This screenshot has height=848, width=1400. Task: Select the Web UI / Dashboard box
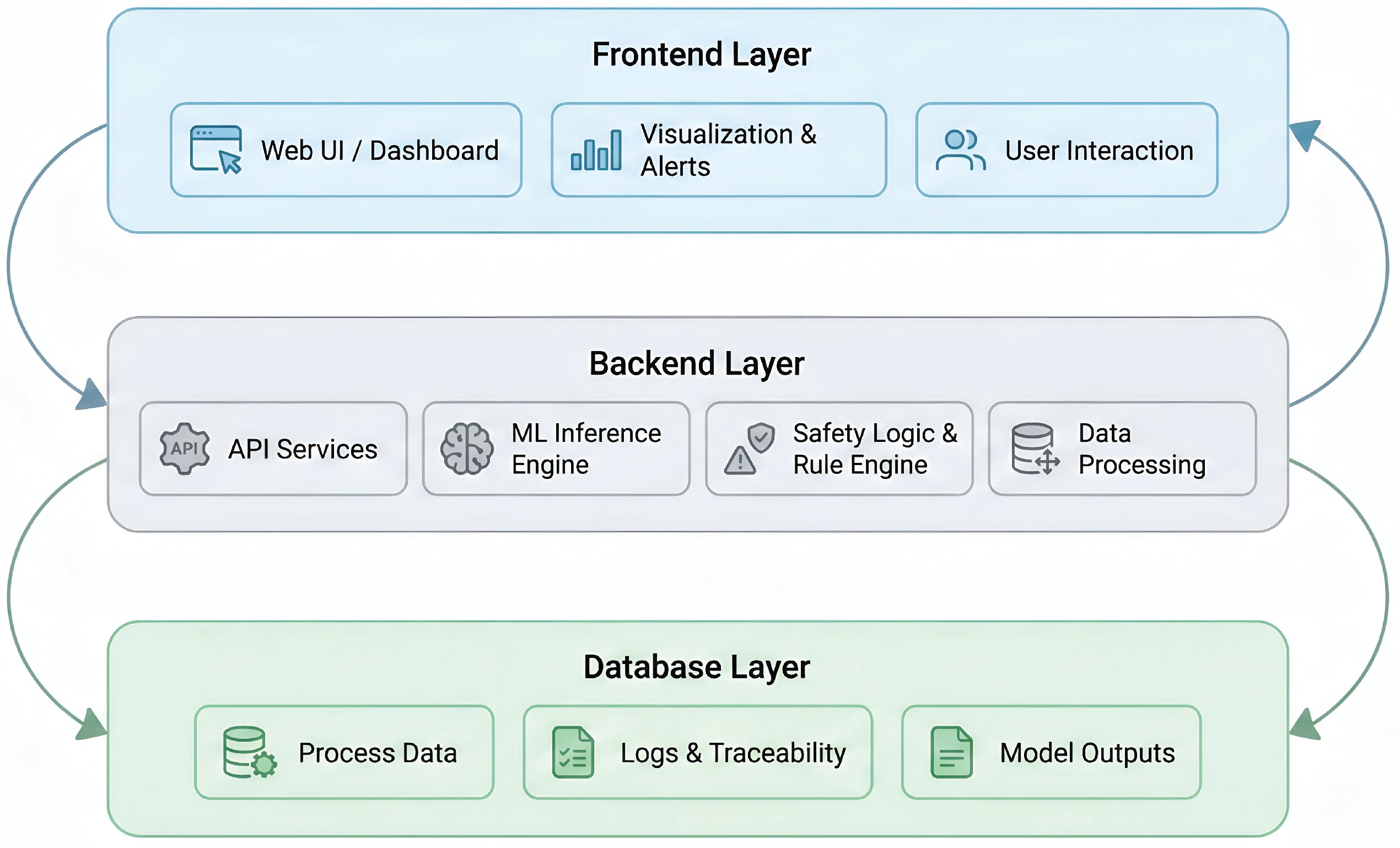[346, 150]
